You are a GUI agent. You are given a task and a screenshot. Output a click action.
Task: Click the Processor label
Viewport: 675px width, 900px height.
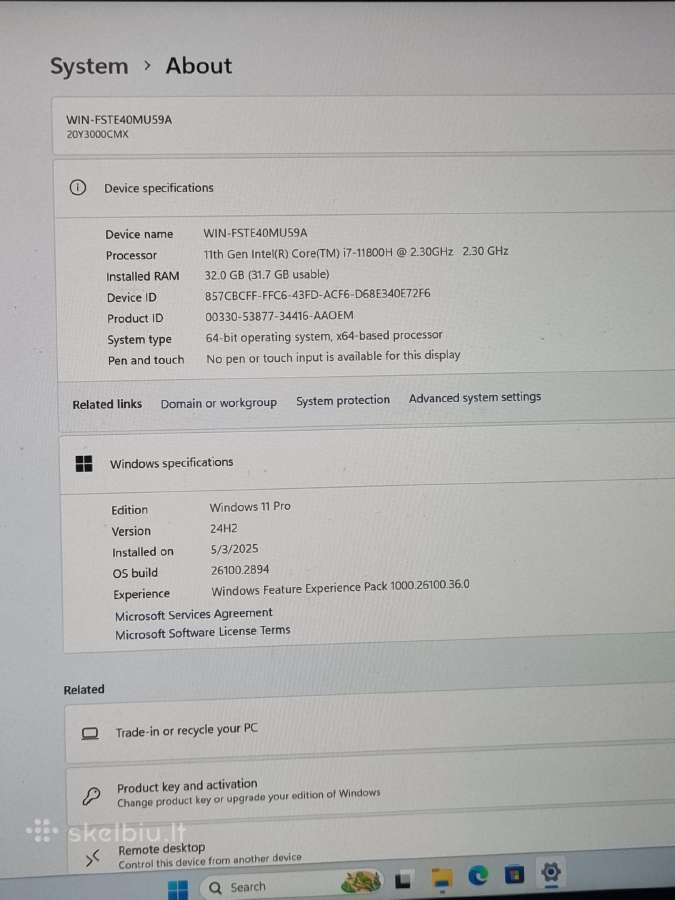[131, 255]
